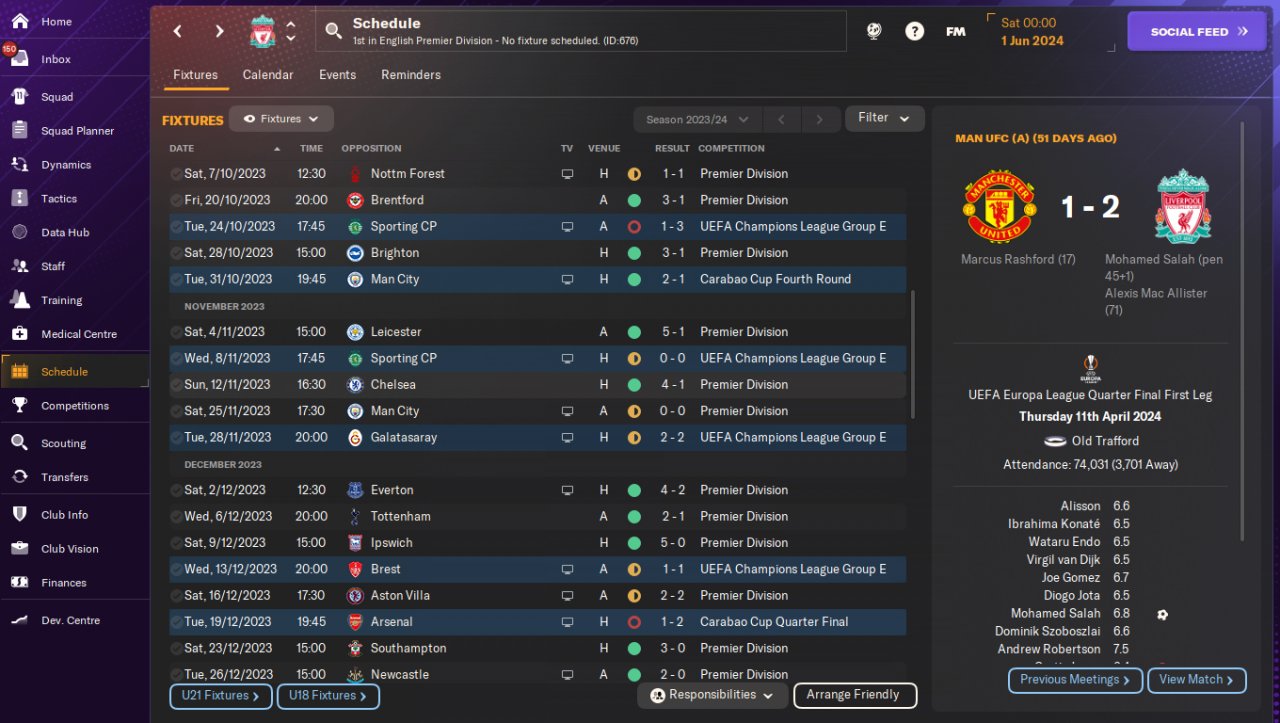Click the help question mark icon
This screenshot has height=723, width=1280.
914,31
